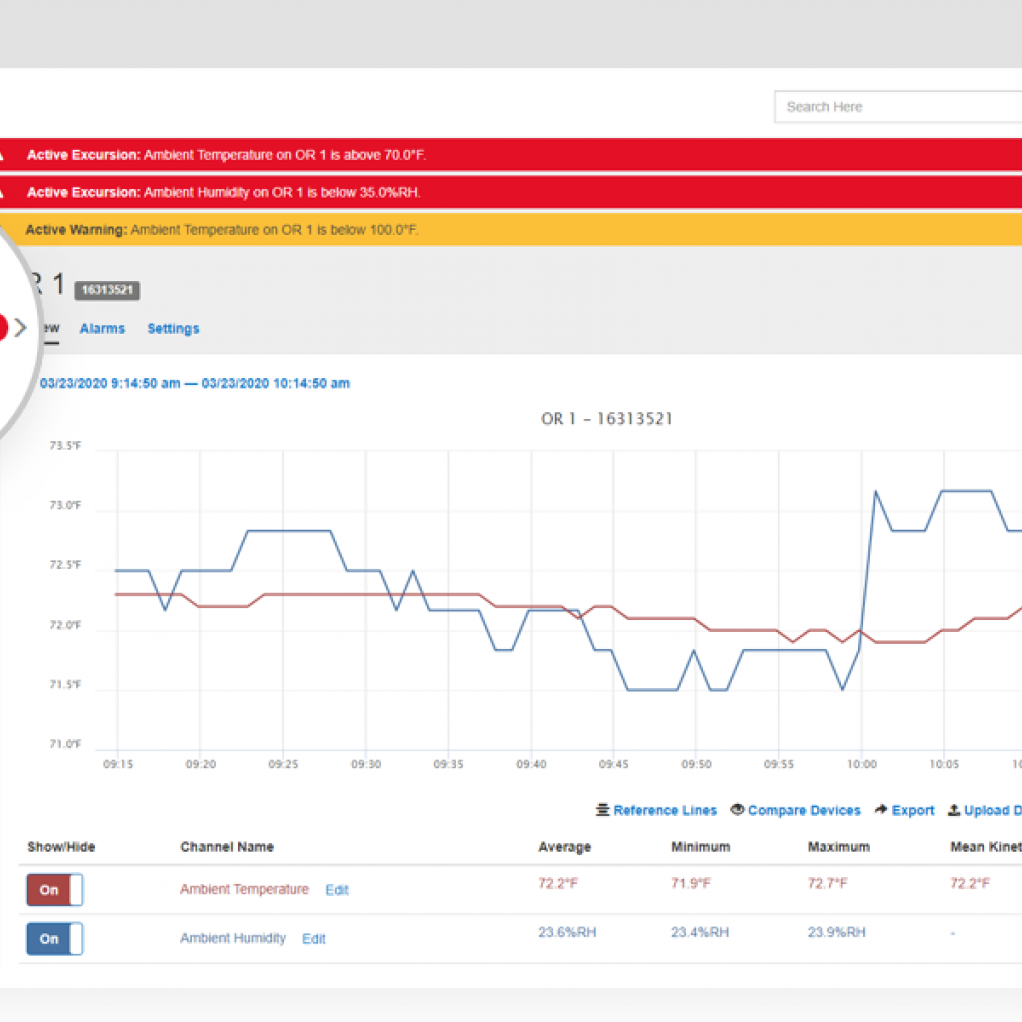Click warning icon on Ambient Humidity excursion banner
This screenshot has width=1022, height=1022.
(x=3, y=192)
